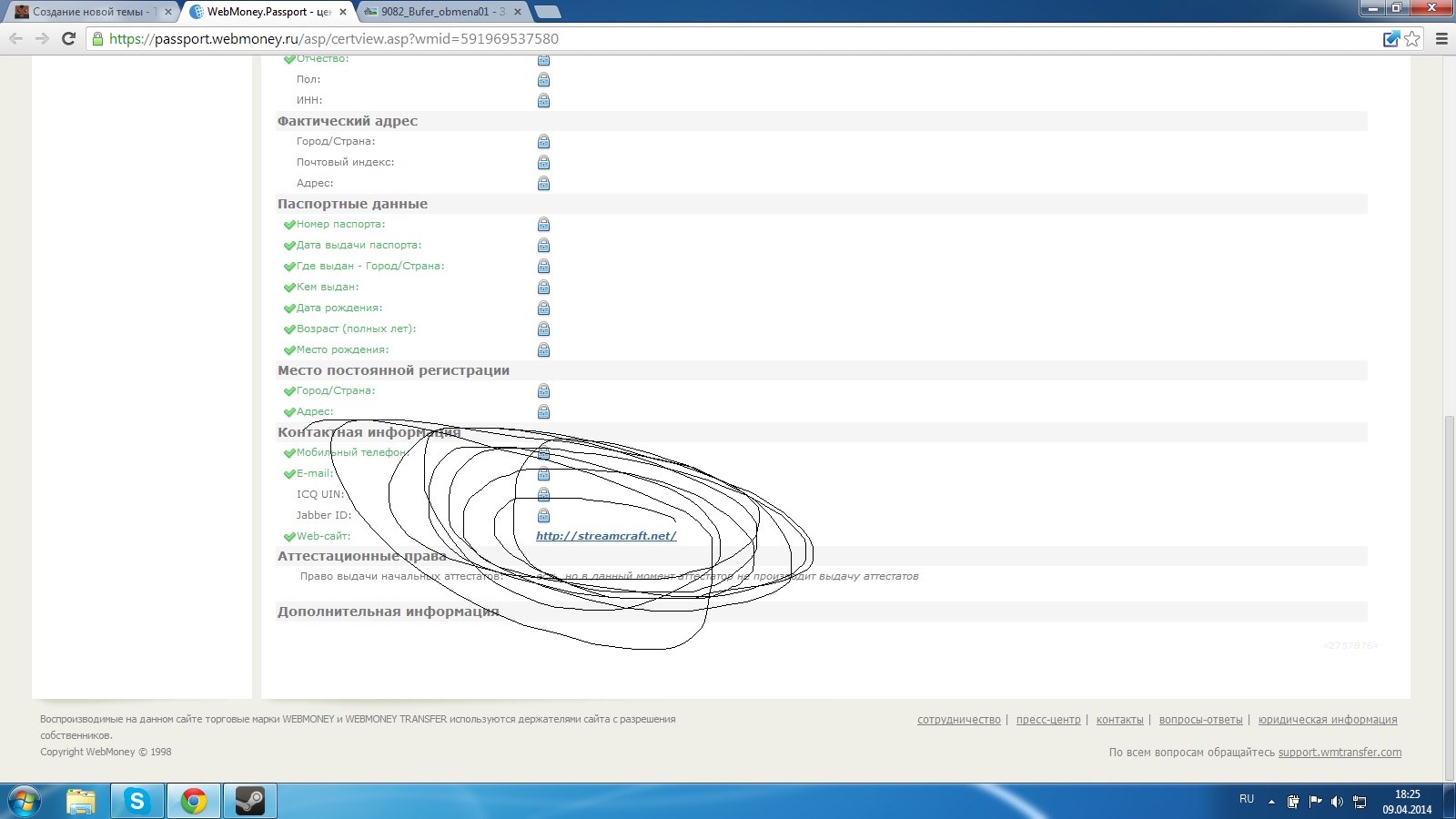Click lock icon for Адрес under Фактический адрес
The height and width of the screenshot is (819, 1456).
(543, 184)
